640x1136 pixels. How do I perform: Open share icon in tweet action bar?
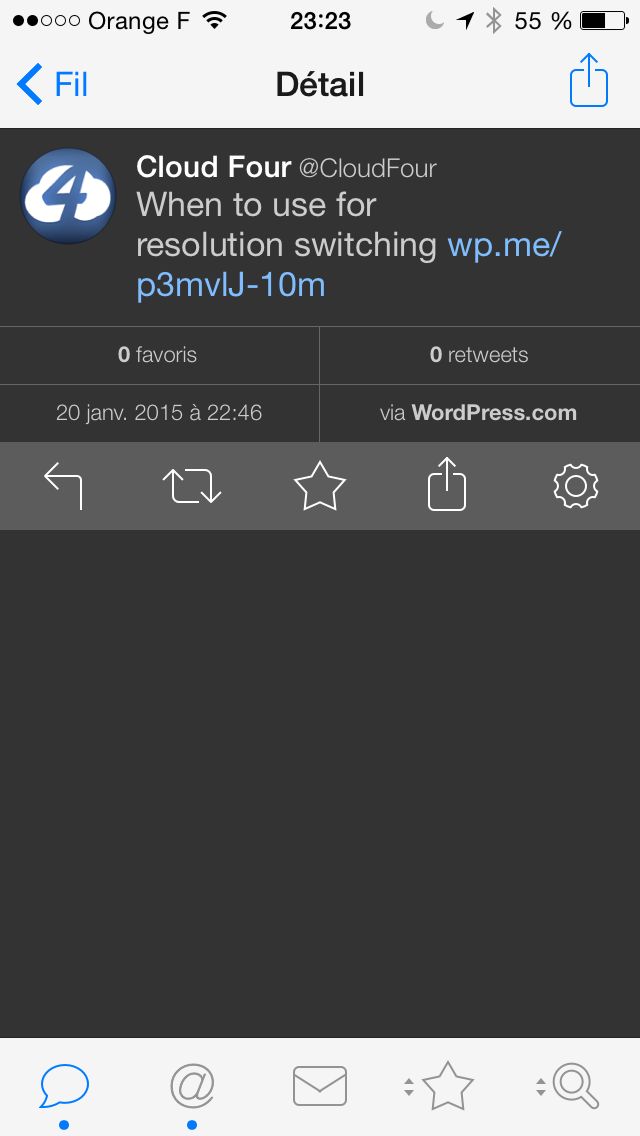pos(446,484)
